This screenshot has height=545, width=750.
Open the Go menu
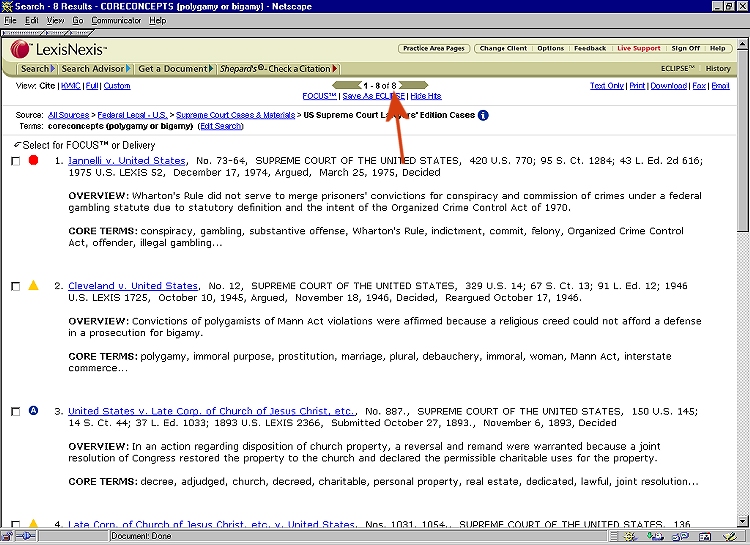77,21
